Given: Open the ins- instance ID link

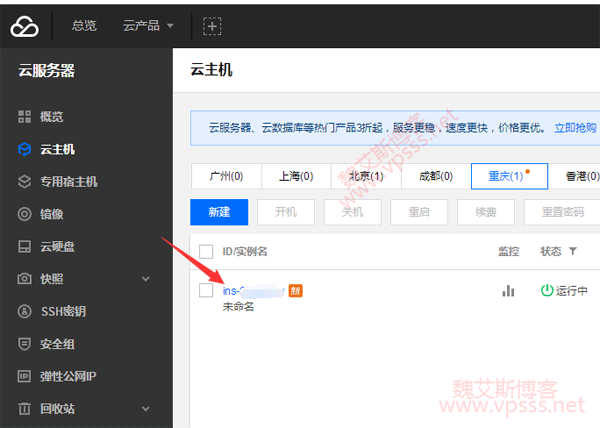Looking at the screenshot, I should [x=253, y=291].
